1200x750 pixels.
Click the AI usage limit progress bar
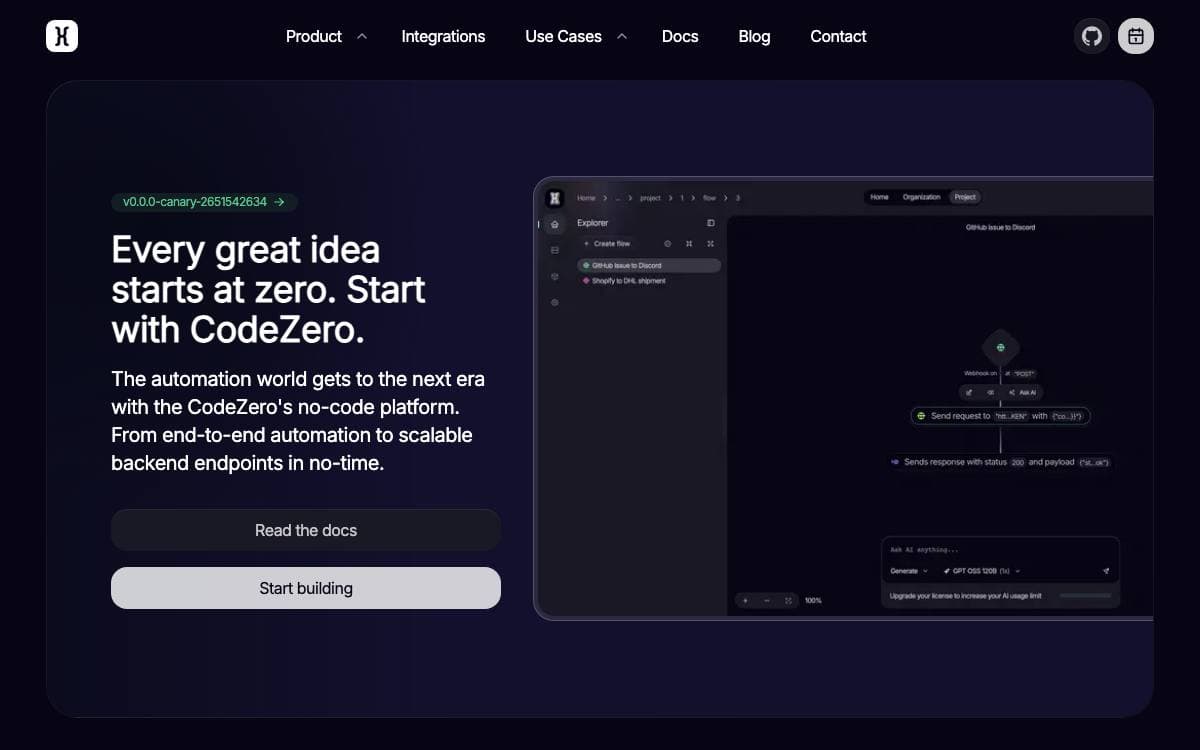pyautogui.click(x=1085, y=596)
